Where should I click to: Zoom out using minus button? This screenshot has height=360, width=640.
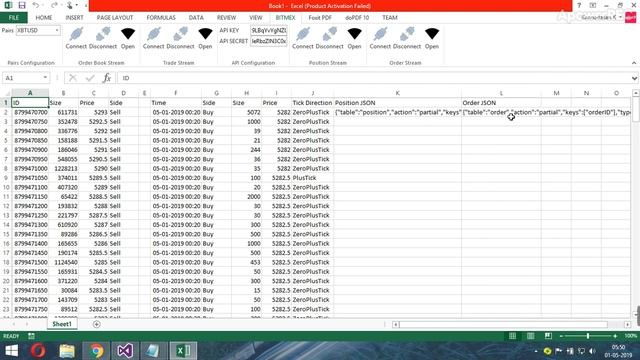(x=561, y=336)
